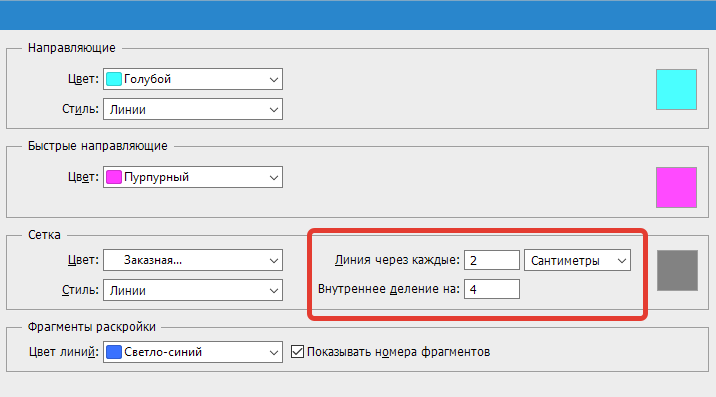Click the cyan guides color swatch

pos(676,90)
